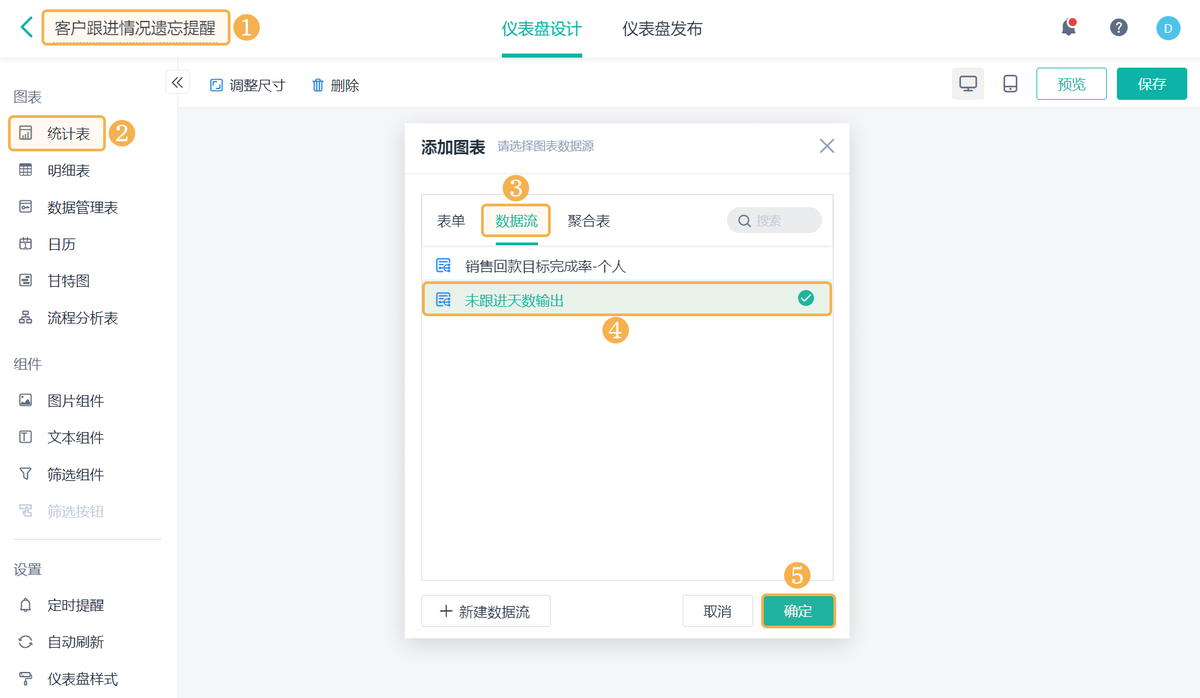The width and height of the screenshot is (1200, 698).
Task: Add a 日历 component
Action: coord(61,244)
